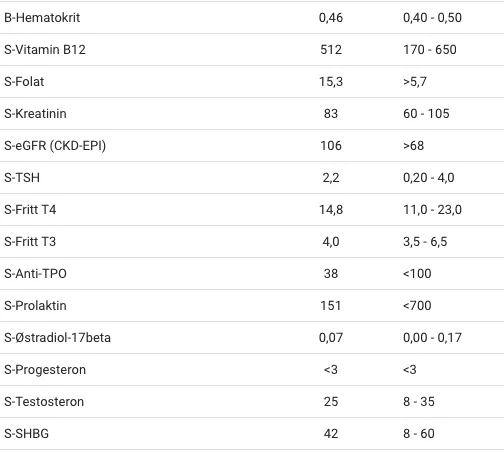Select the Anti-TPO reference limit <100
Screen dimensions: 504x452
coord(417,274)
